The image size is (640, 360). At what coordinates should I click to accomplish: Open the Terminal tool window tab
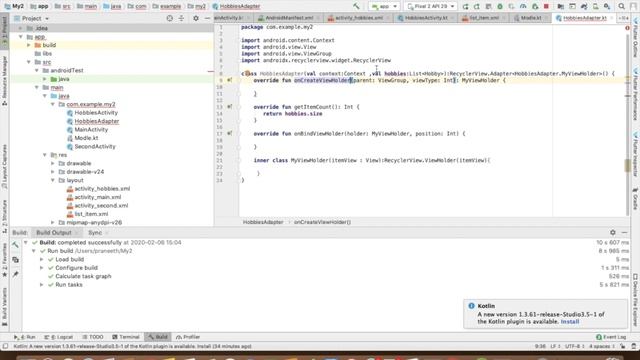(x=126, y=337)
